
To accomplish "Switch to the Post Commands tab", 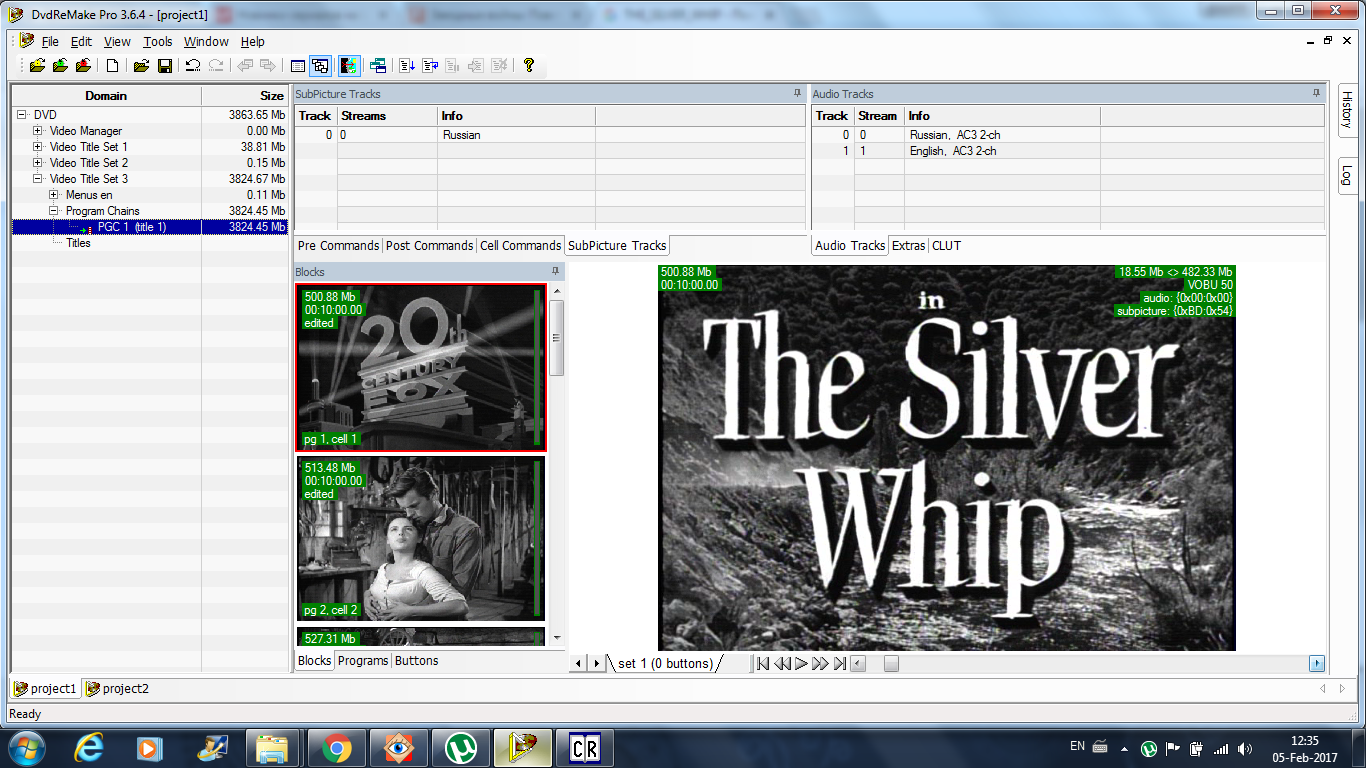I will [x=429, y=245].
